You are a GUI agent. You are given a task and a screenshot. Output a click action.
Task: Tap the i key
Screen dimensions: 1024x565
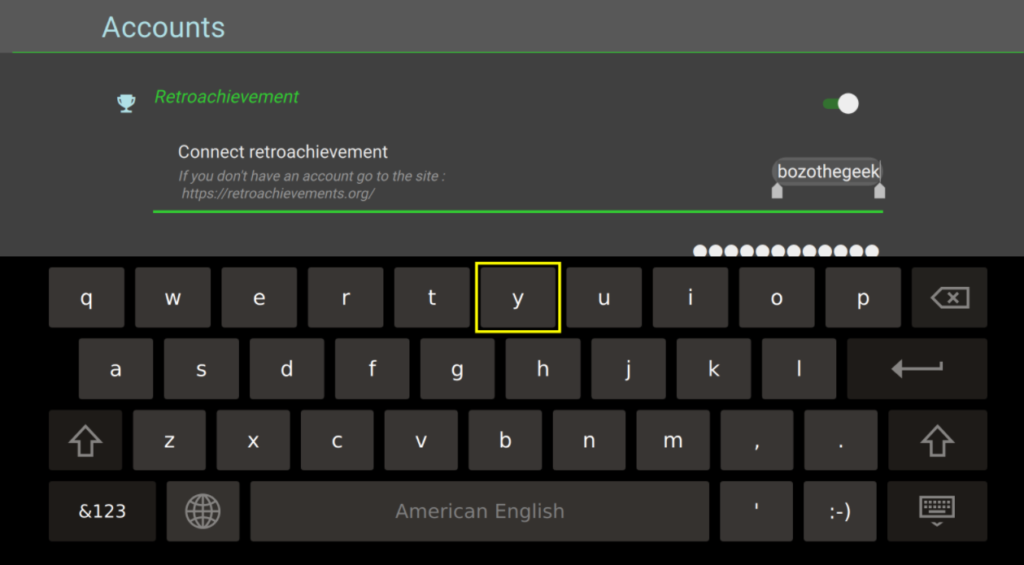tap(690, 298)
